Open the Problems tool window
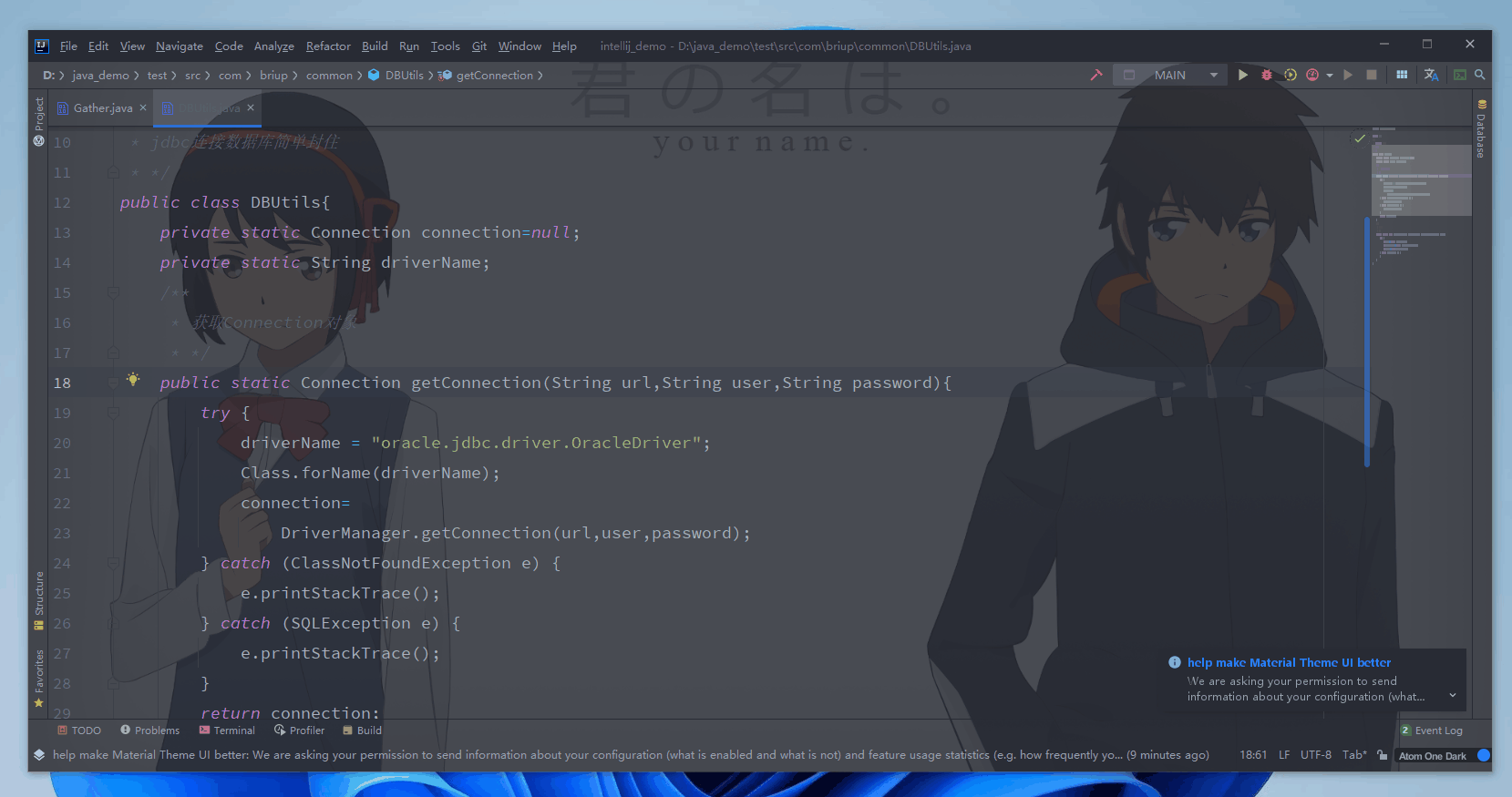This screenshot has height=797, width=1512. (150, 731)
